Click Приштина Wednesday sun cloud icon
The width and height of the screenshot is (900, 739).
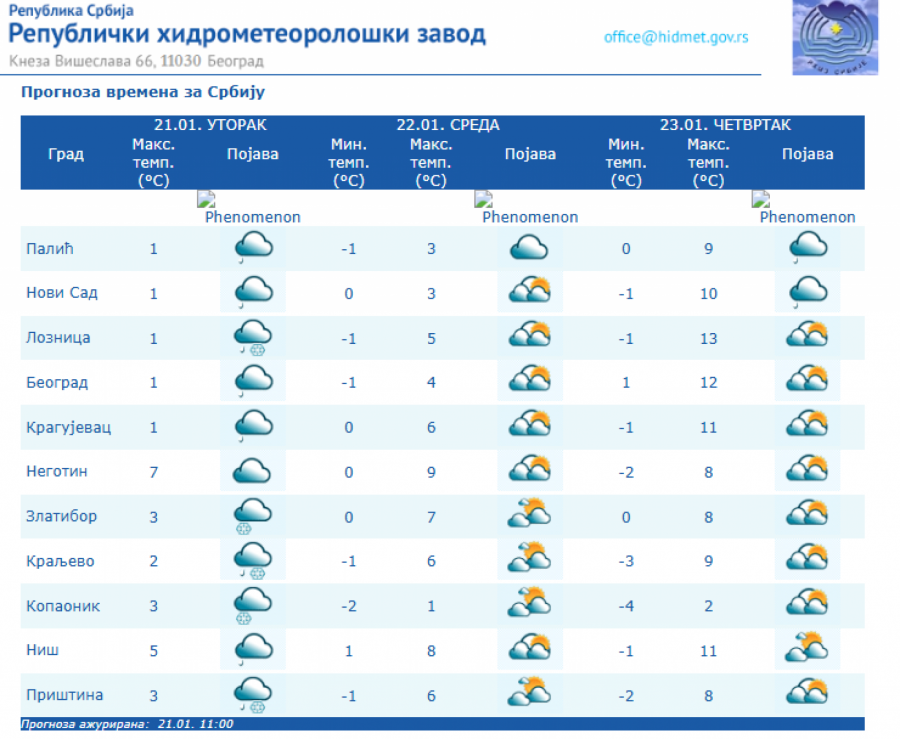tap(530, 694)
